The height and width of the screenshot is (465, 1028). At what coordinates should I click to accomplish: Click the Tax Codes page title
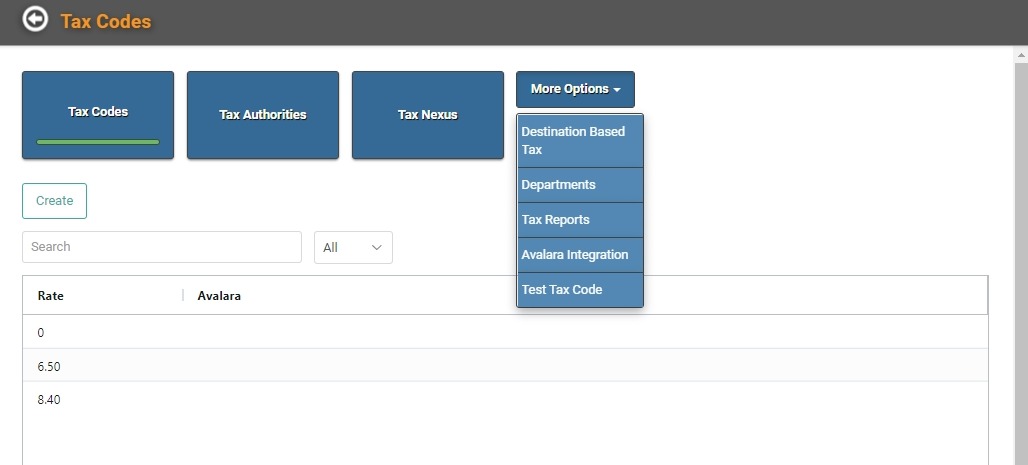point(106,21)
